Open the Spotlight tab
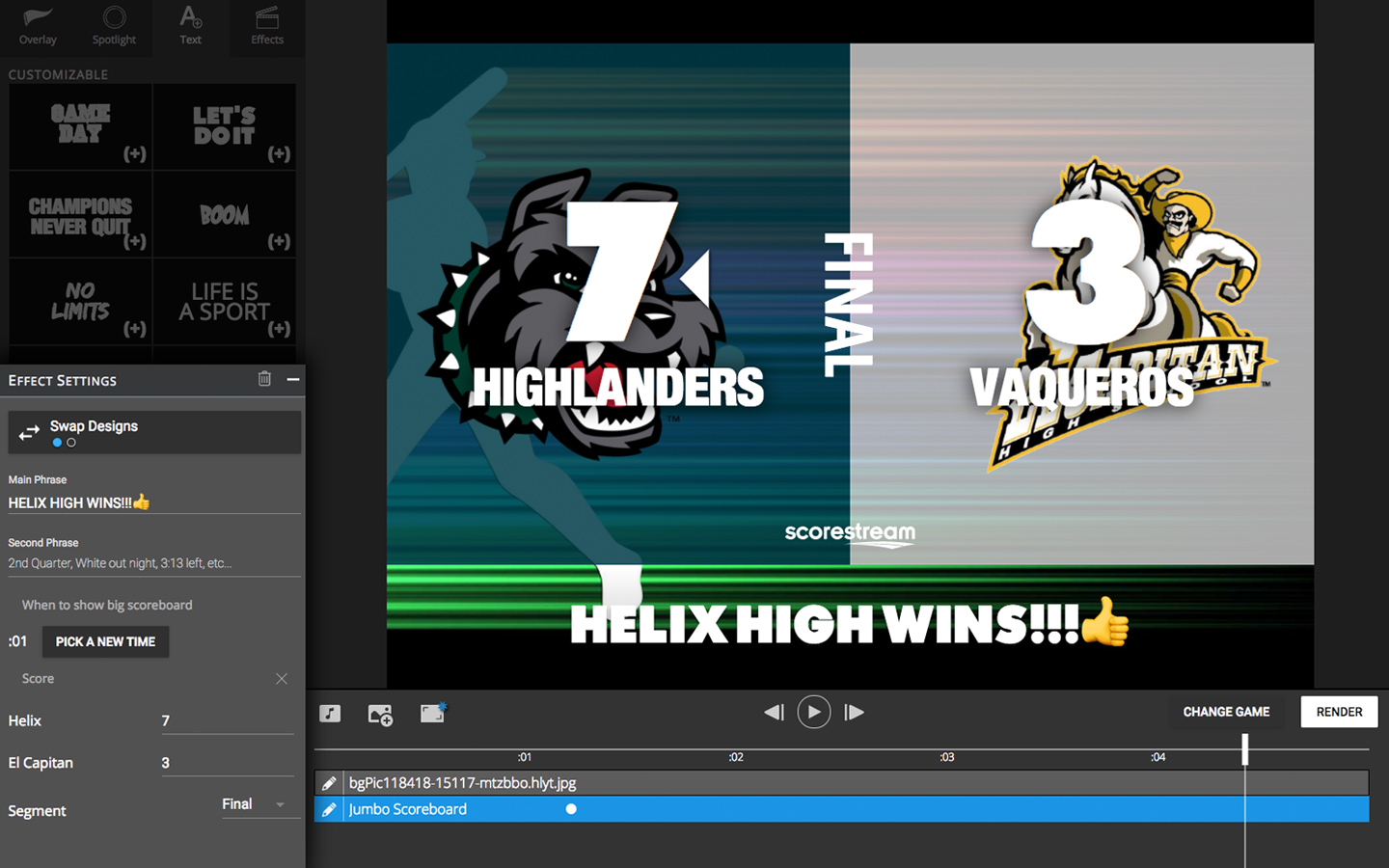Screen dimensions: 1389x868 (x=114, y=26)
